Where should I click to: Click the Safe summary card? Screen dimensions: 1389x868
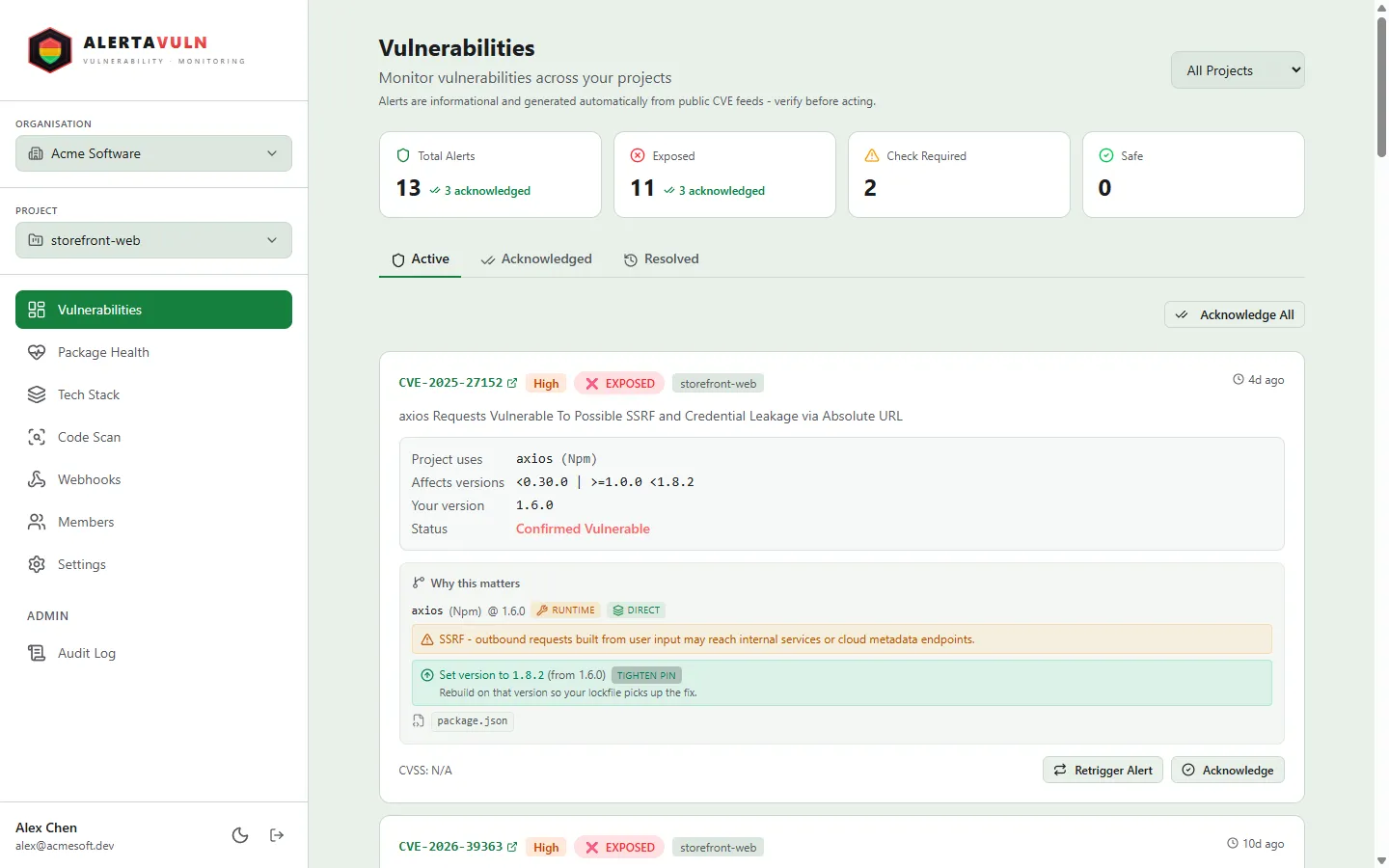(x=1193, y=175)
